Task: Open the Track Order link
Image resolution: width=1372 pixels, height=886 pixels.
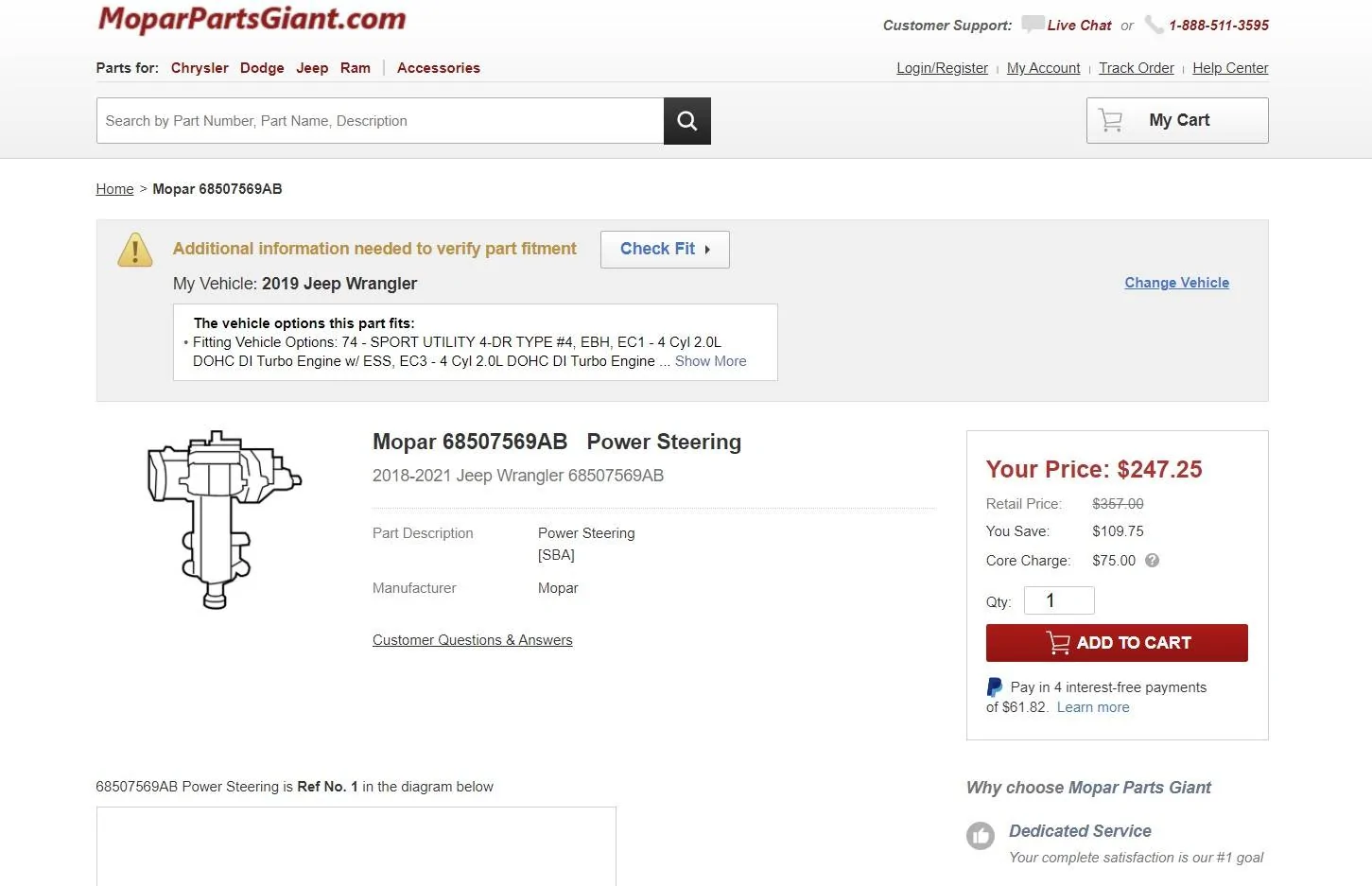Action: coord(1136,68)
